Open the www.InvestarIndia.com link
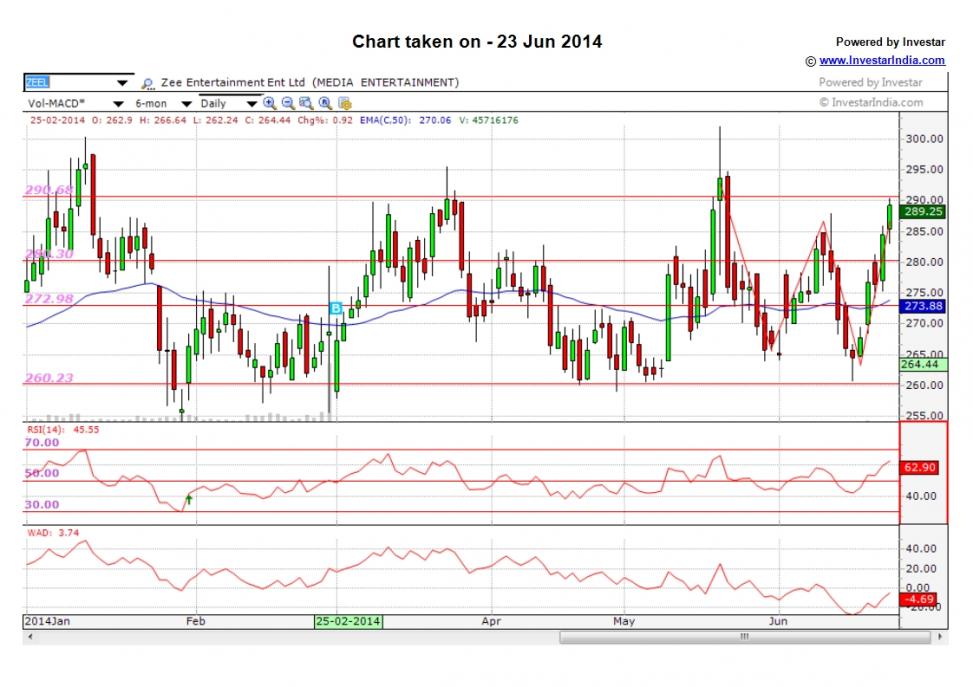The width and height of the screenshot is (973, 687). 882,60
